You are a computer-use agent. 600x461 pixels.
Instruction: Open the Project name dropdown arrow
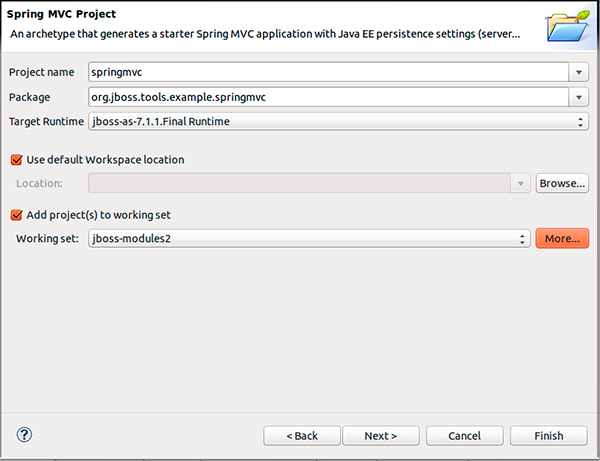pos(579,72)
